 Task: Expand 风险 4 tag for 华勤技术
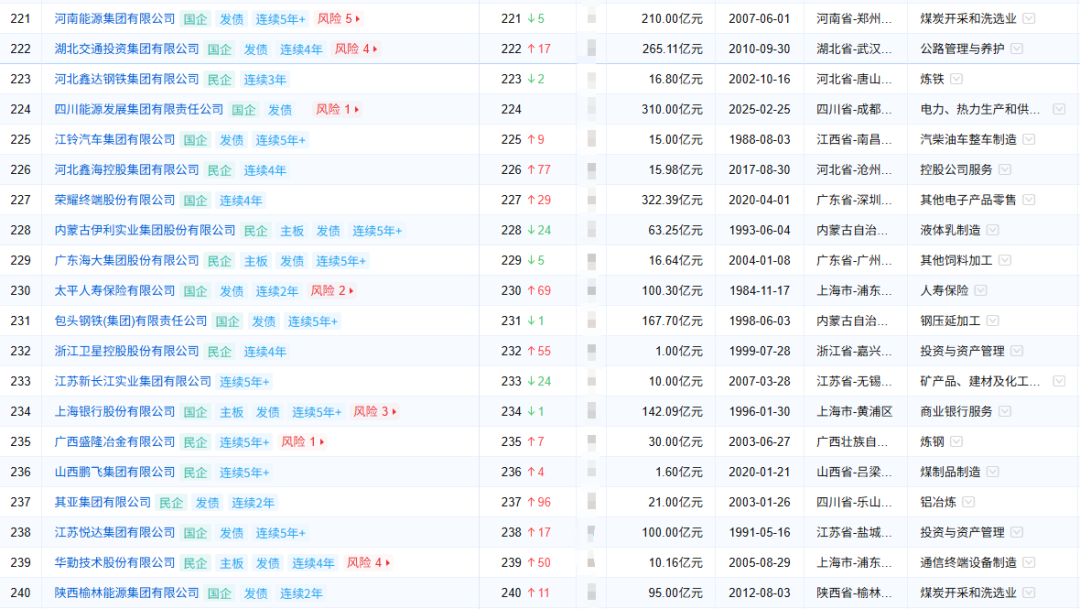[368, 563]
